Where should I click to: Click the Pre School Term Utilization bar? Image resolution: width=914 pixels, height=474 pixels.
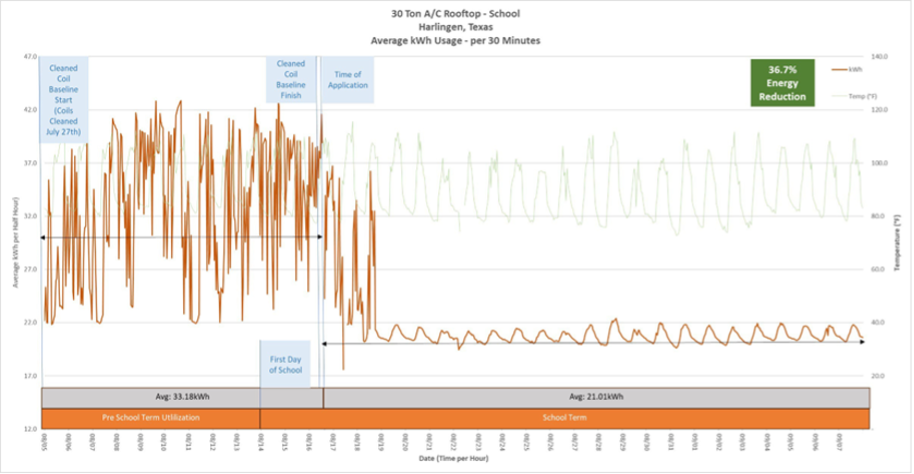[x=150, y=419]
